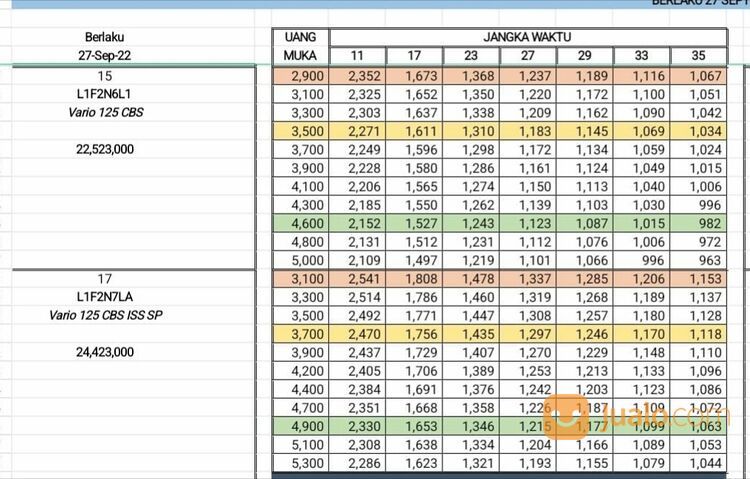Select the down payment cell "5,000"
The image size is (750, 479).
[x=301, y=260]
